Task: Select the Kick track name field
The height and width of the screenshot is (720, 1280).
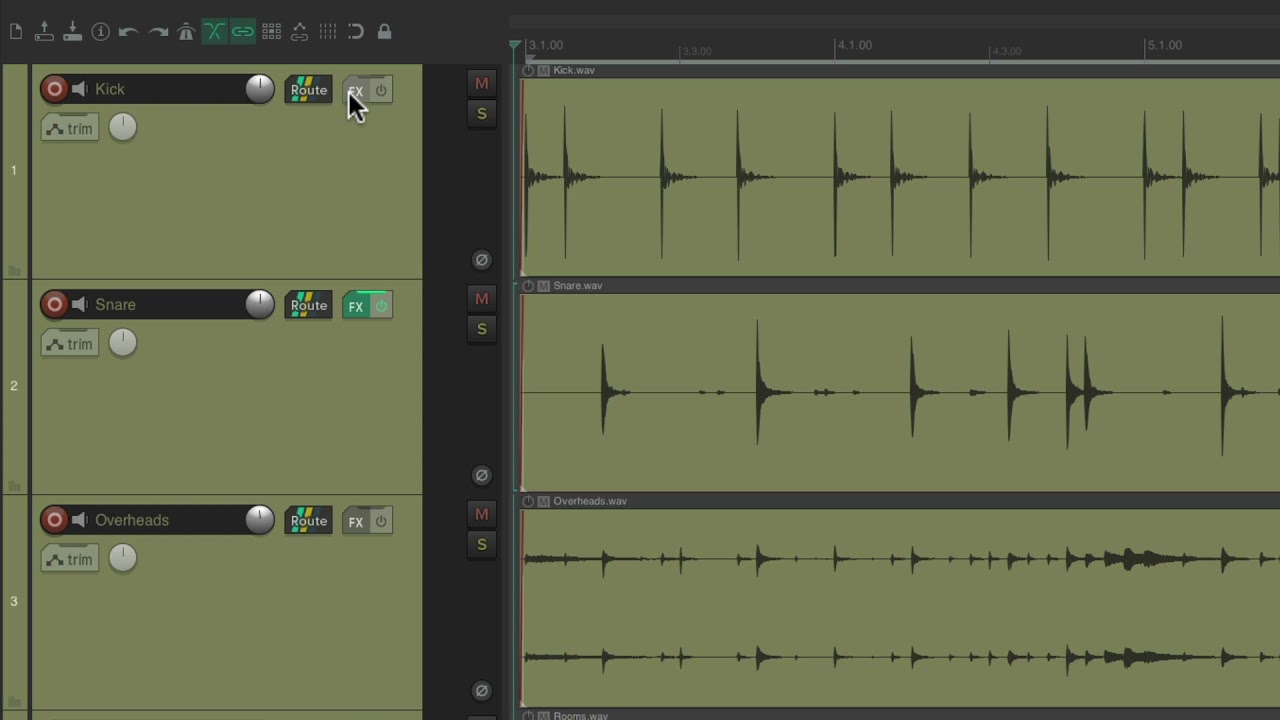Action: pyautogui.click(x=166, y=89)
